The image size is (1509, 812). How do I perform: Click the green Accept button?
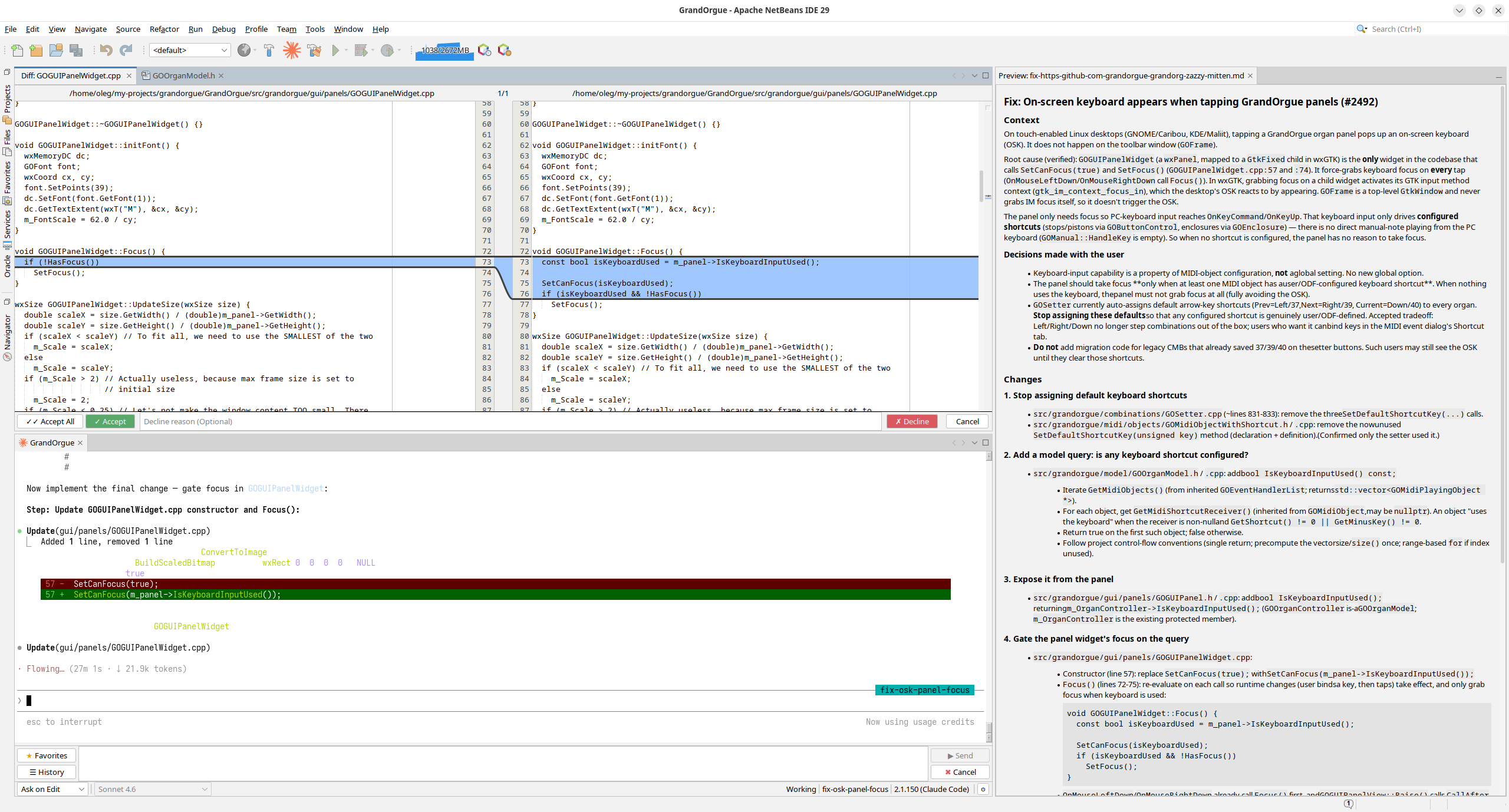tap(110, 422)
